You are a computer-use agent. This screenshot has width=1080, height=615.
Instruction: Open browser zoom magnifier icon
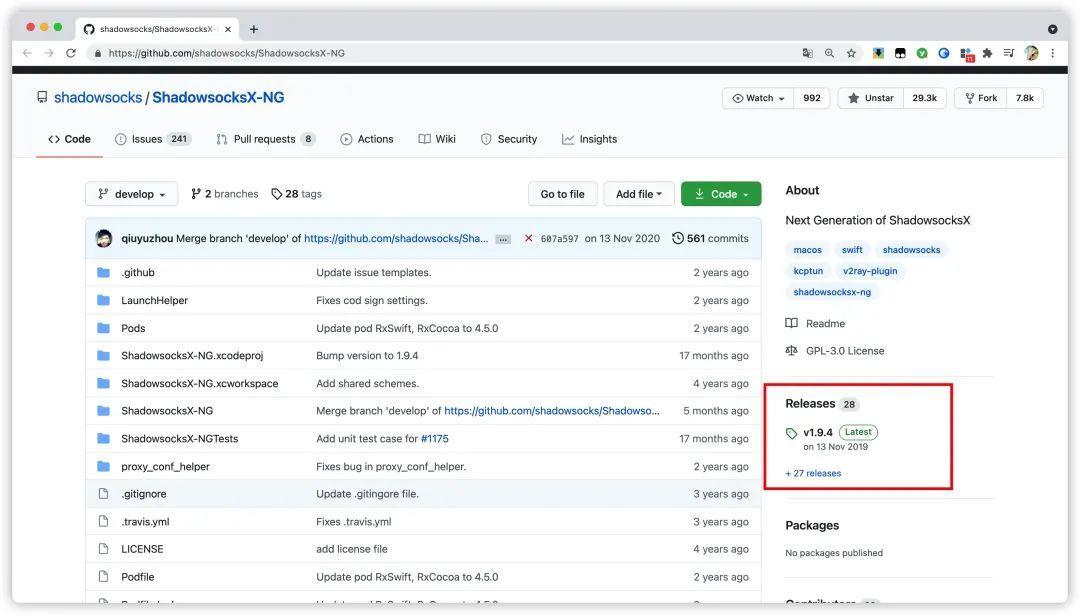coord(829,53)
